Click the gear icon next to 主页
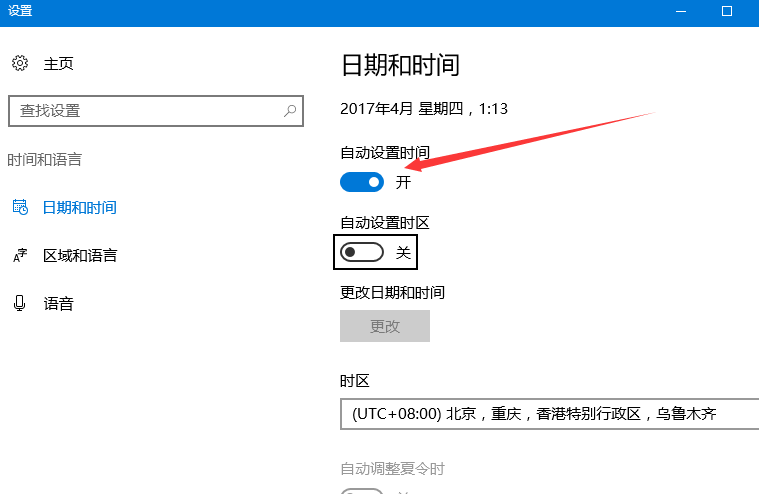 tap(20, 64)
